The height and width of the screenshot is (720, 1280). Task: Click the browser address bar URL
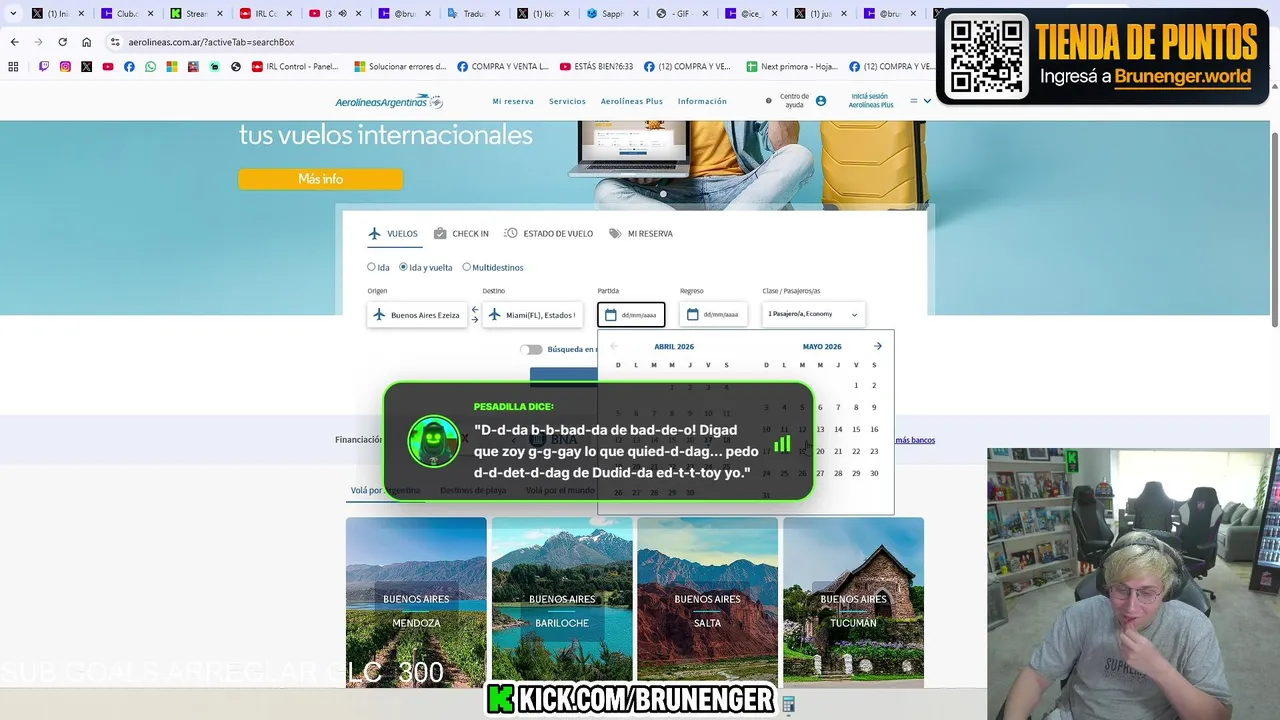(x=211, y=42)
